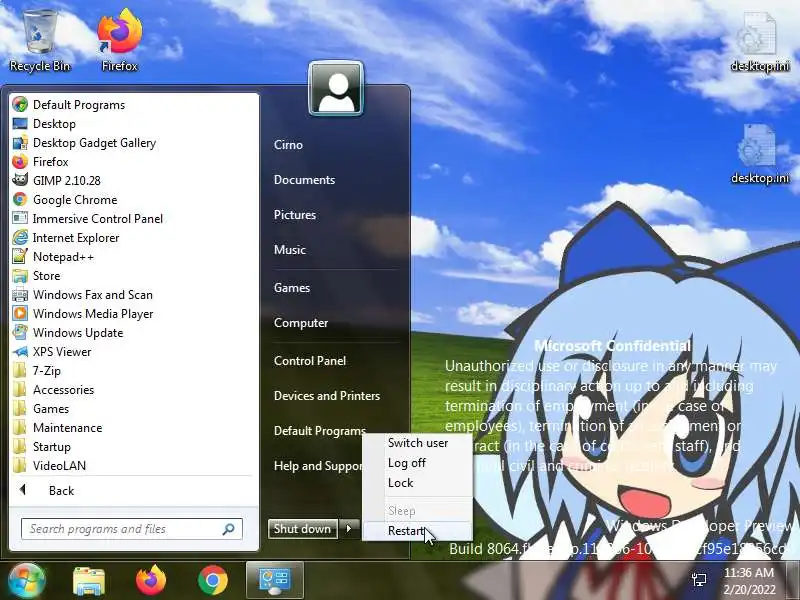This screenshot has height=600, width=800.
Task: Open XPS Viewer icon
Action: 20,352
